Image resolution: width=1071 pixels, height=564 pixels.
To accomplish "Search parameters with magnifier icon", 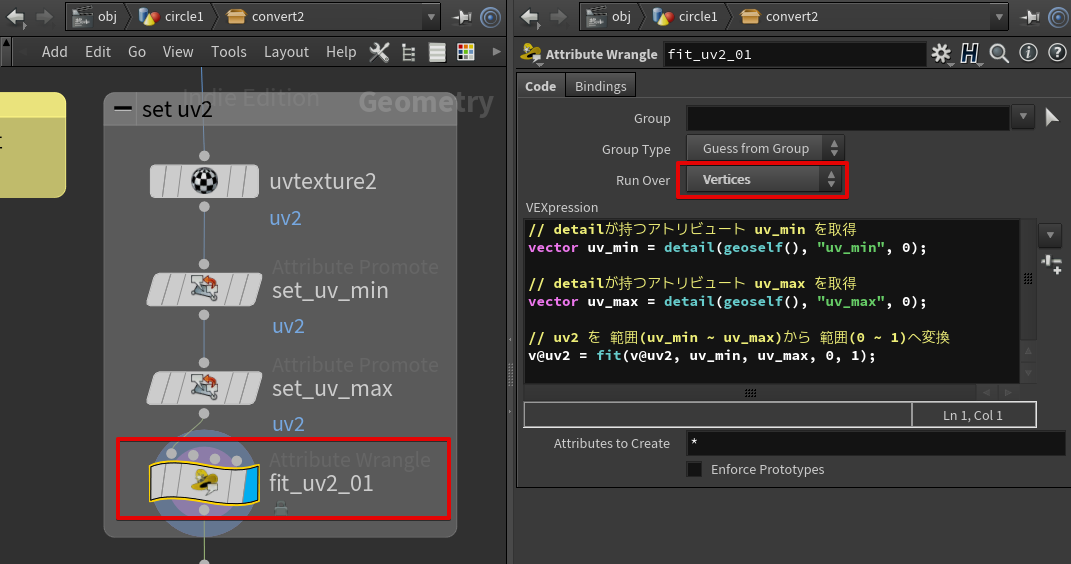I will 999,53.
